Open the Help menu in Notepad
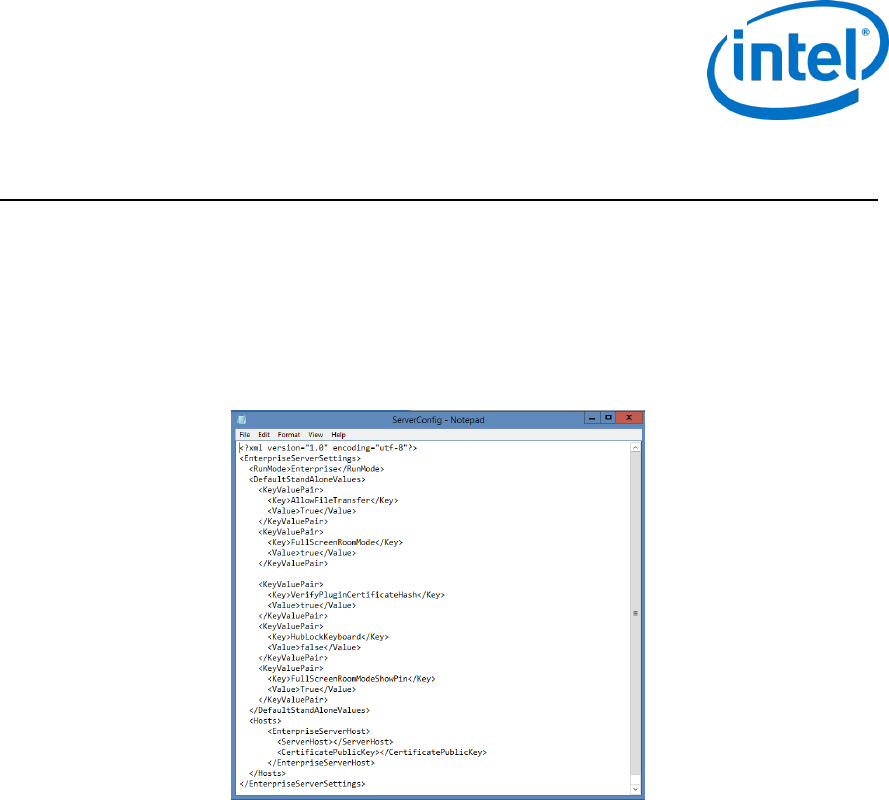This screenshot has height=800, width=889. pos(338,435)
